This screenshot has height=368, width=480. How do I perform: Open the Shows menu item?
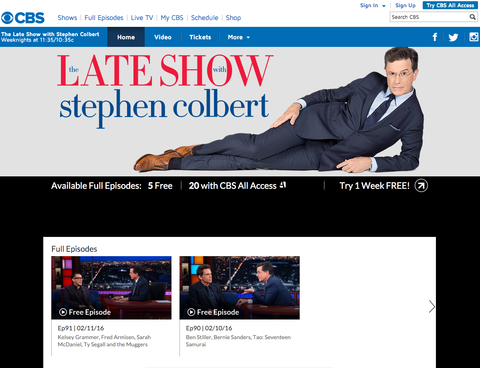67,18
